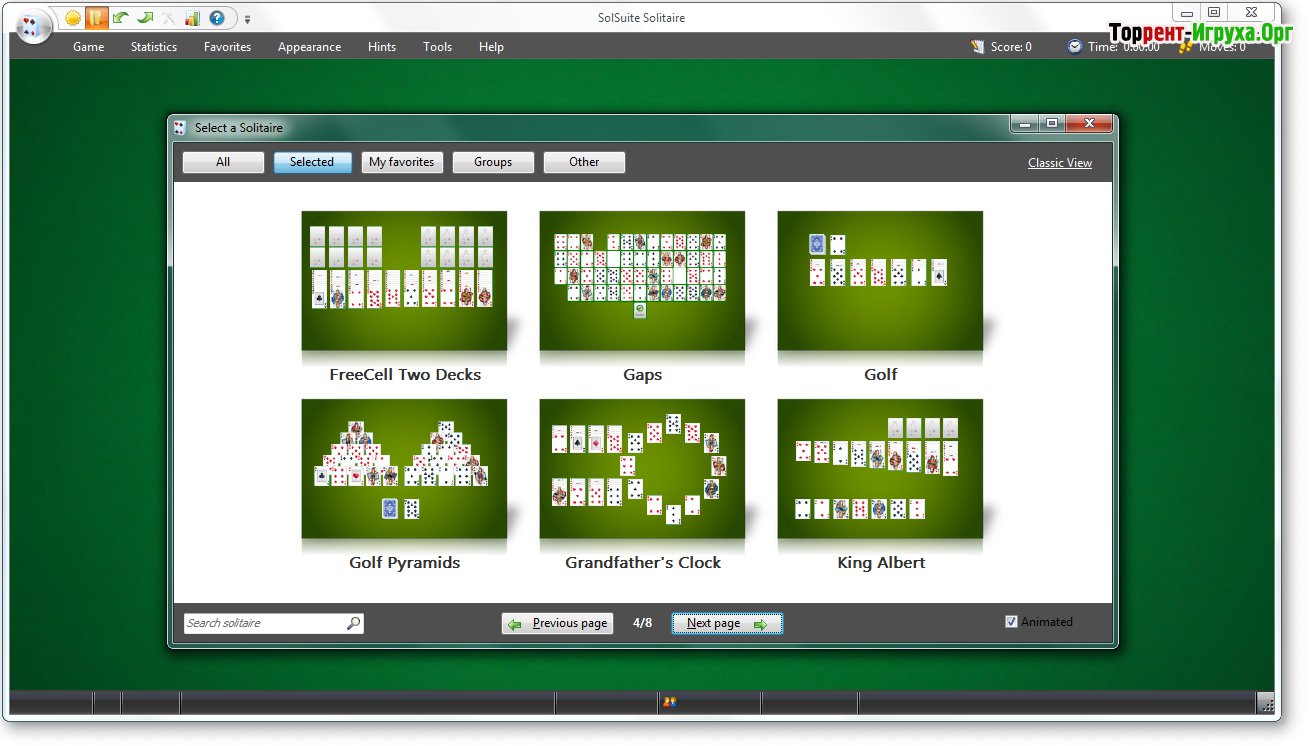Click the green undo arrow icon
The image size is (1309, 746).
click(120, 18)
